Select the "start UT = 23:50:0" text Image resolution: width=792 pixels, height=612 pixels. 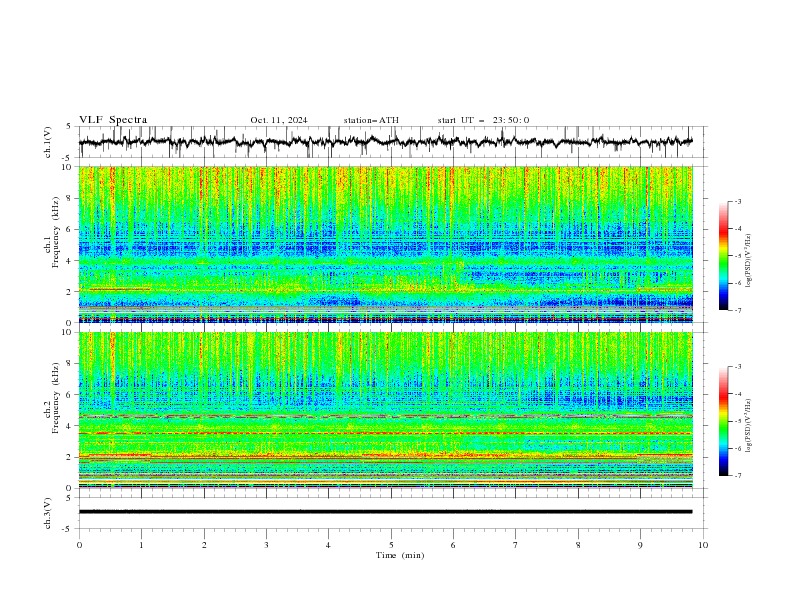483,120
